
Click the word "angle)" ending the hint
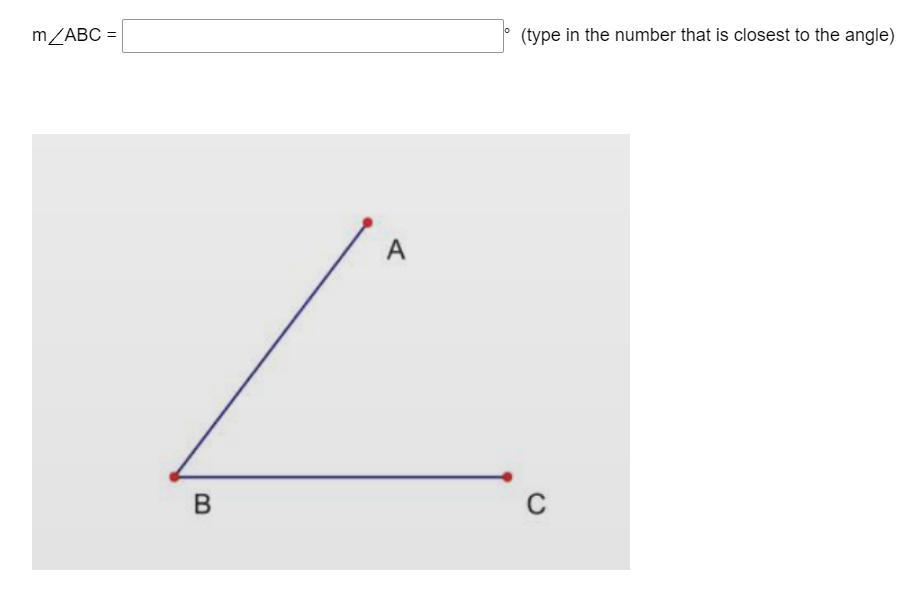pyautogui.click(x=869, y=36)
